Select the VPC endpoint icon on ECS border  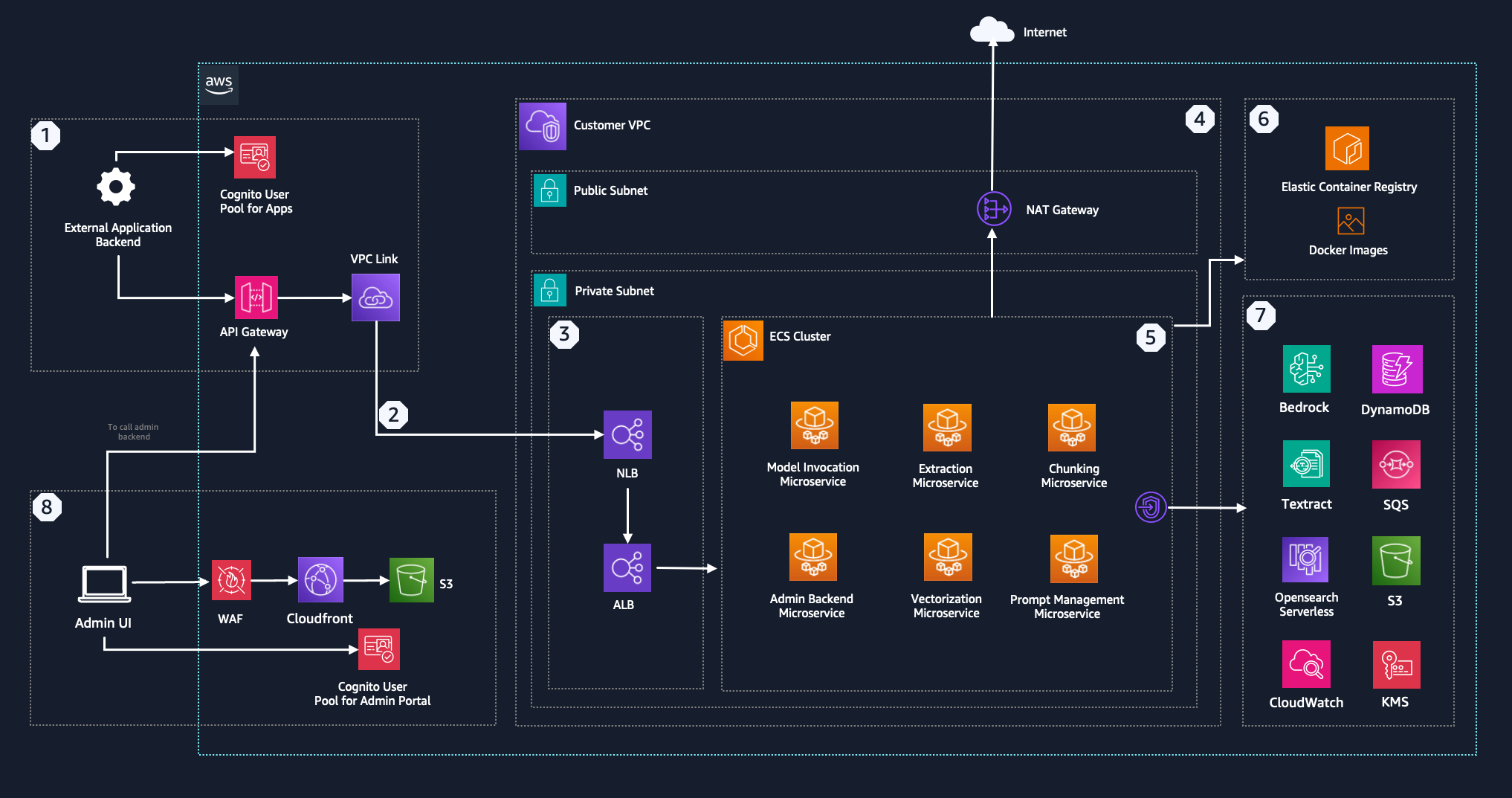[x=1151, y=507]
